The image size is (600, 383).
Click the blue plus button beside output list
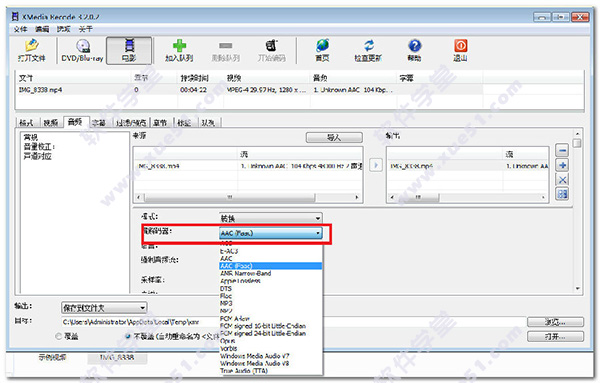click(562, 165)
